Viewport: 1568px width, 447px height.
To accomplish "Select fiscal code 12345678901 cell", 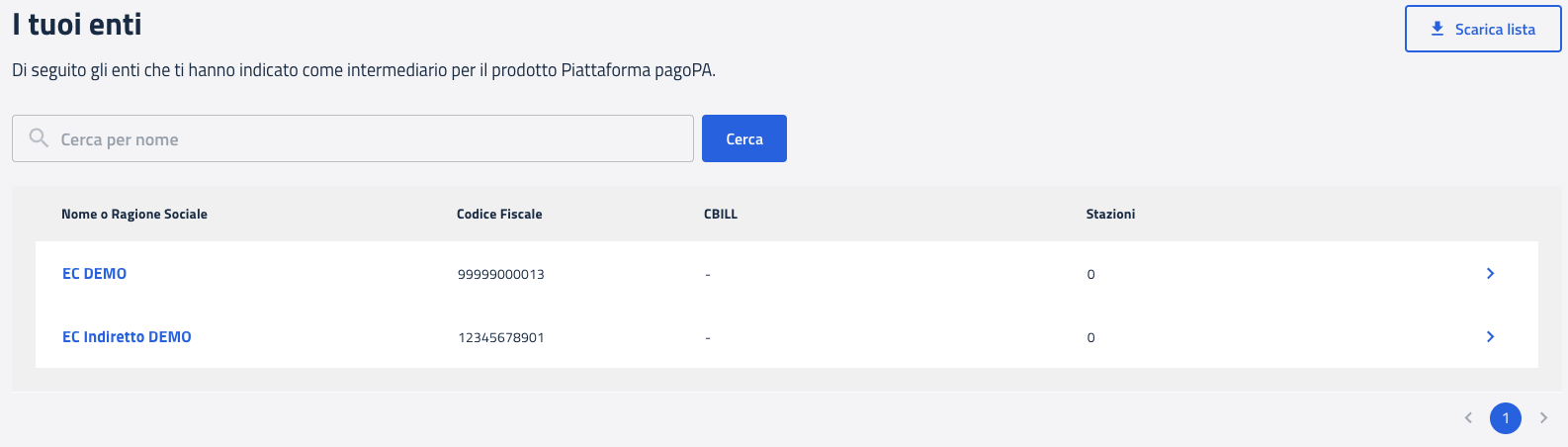I will (501, 338).
